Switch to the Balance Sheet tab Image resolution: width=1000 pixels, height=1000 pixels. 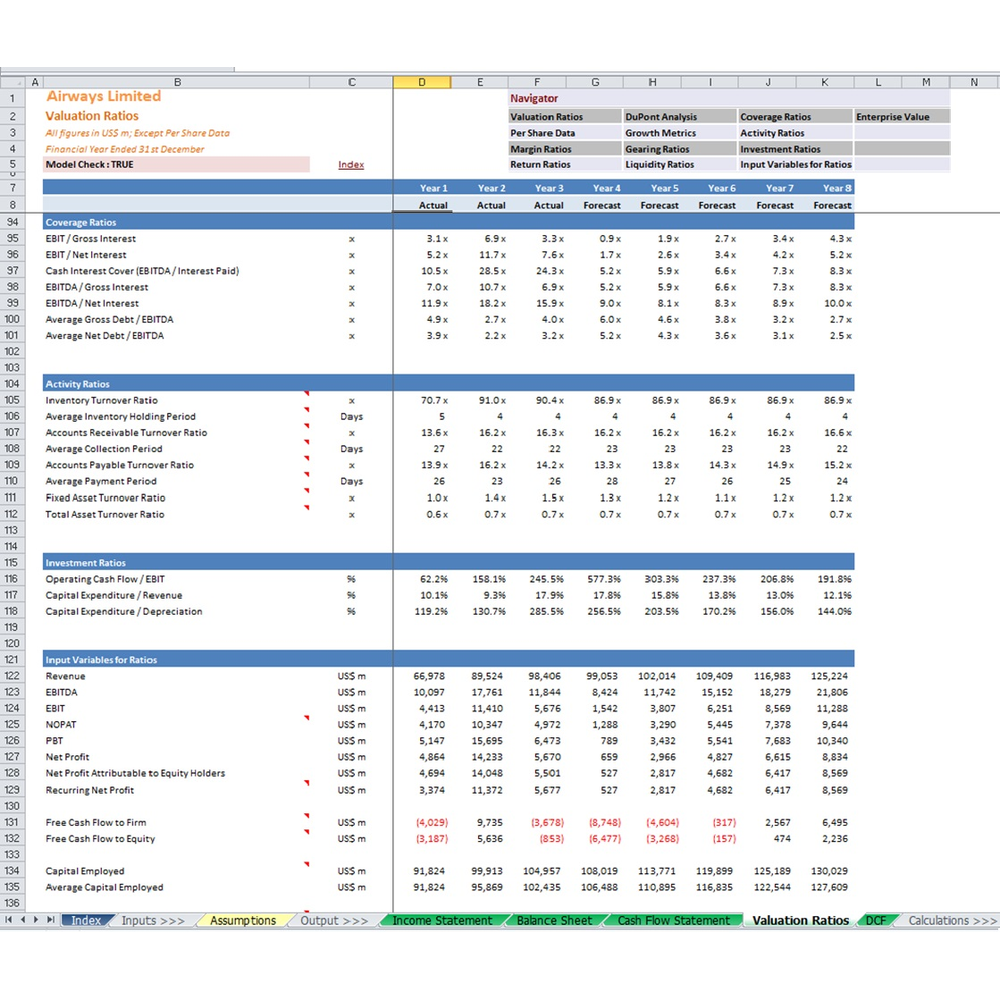coord(554,920)
